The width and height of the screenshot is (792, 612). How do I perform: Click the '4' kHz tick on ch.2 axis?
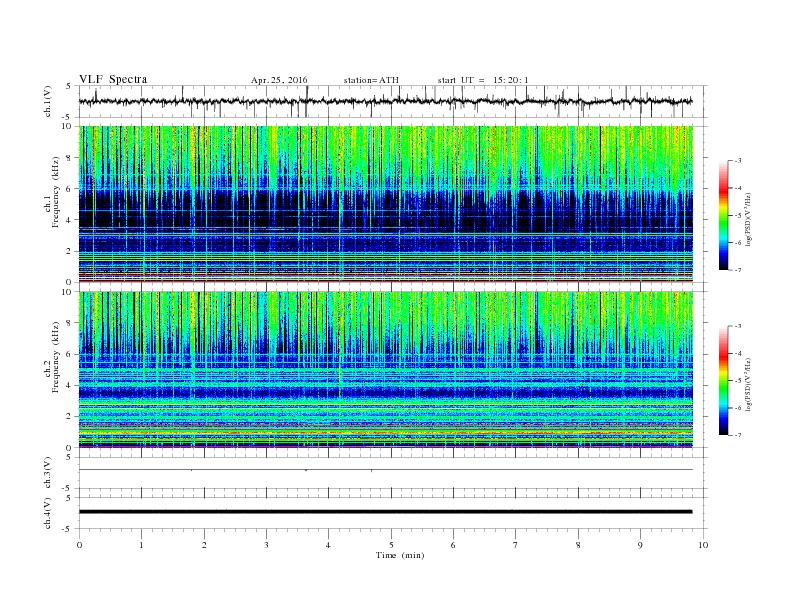[70, 385]
